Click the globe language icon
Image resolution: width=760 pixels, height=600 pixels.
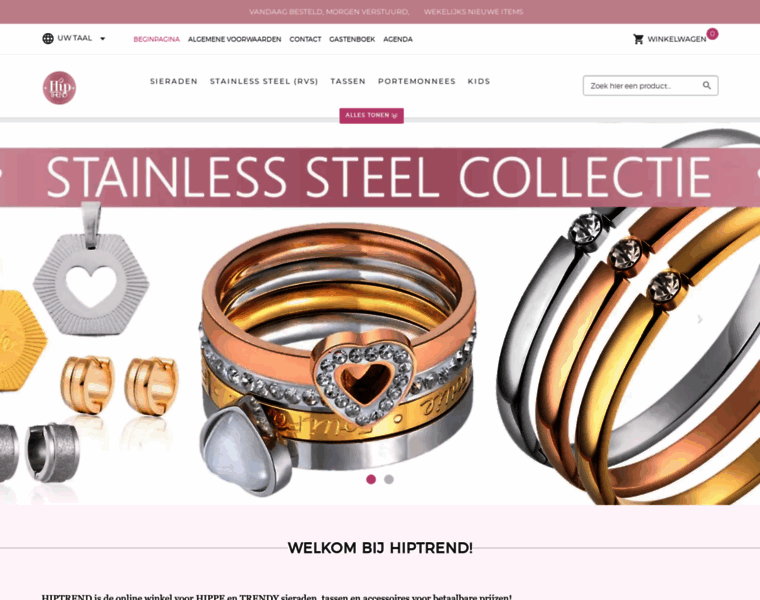[48, 39]
